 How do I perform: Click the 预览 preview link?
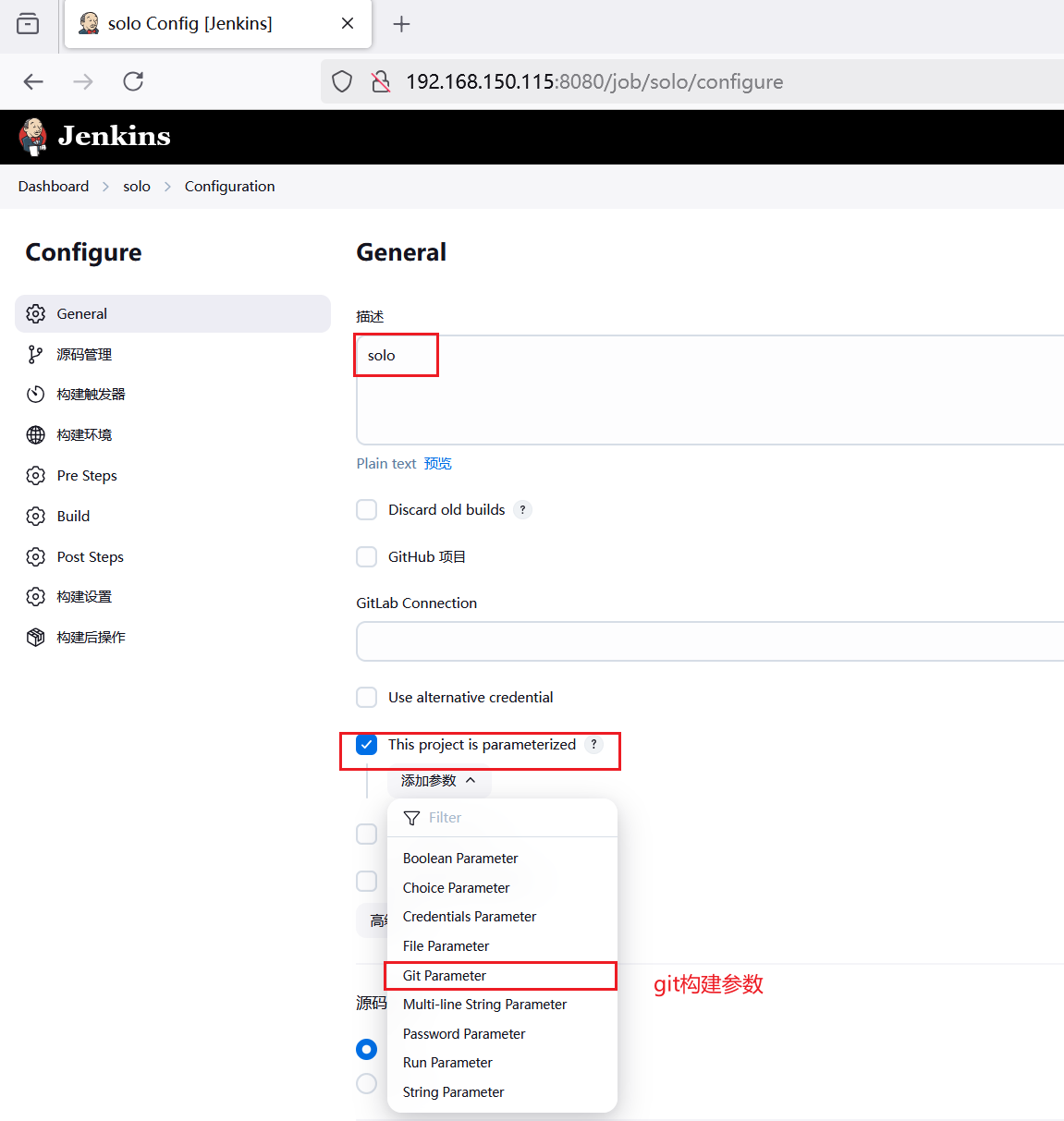coord(438,464)
